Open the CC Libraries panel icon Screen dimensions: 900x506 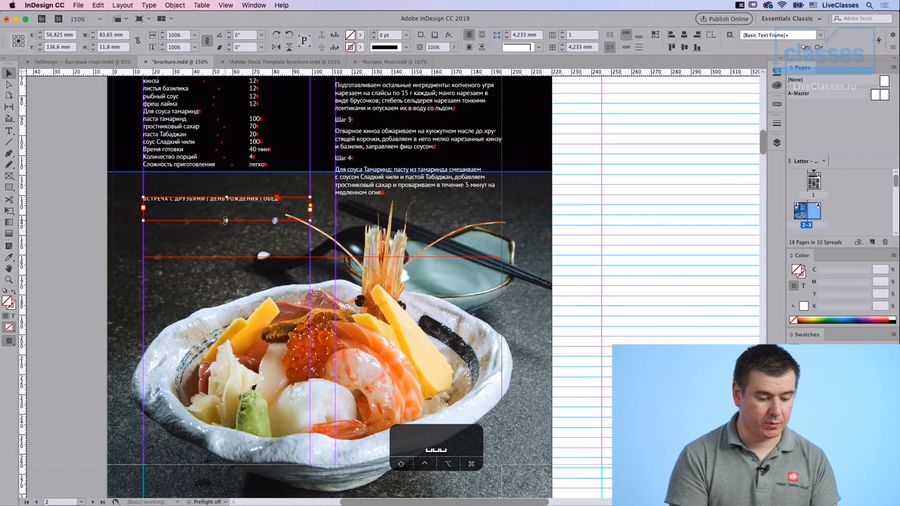click(x=777, y=85)
